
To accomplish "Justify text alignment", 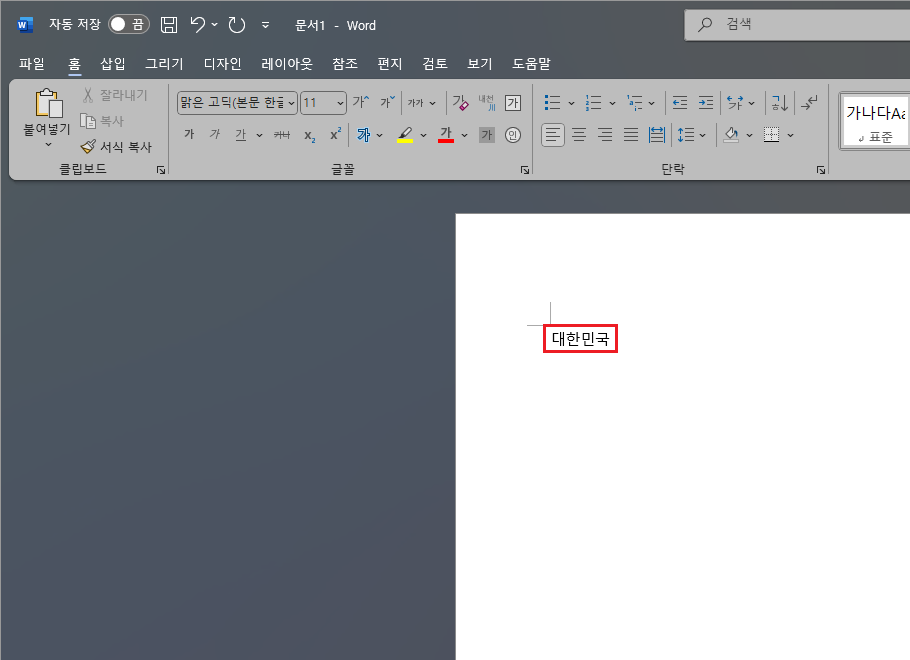I will click(x=631, y=135).
